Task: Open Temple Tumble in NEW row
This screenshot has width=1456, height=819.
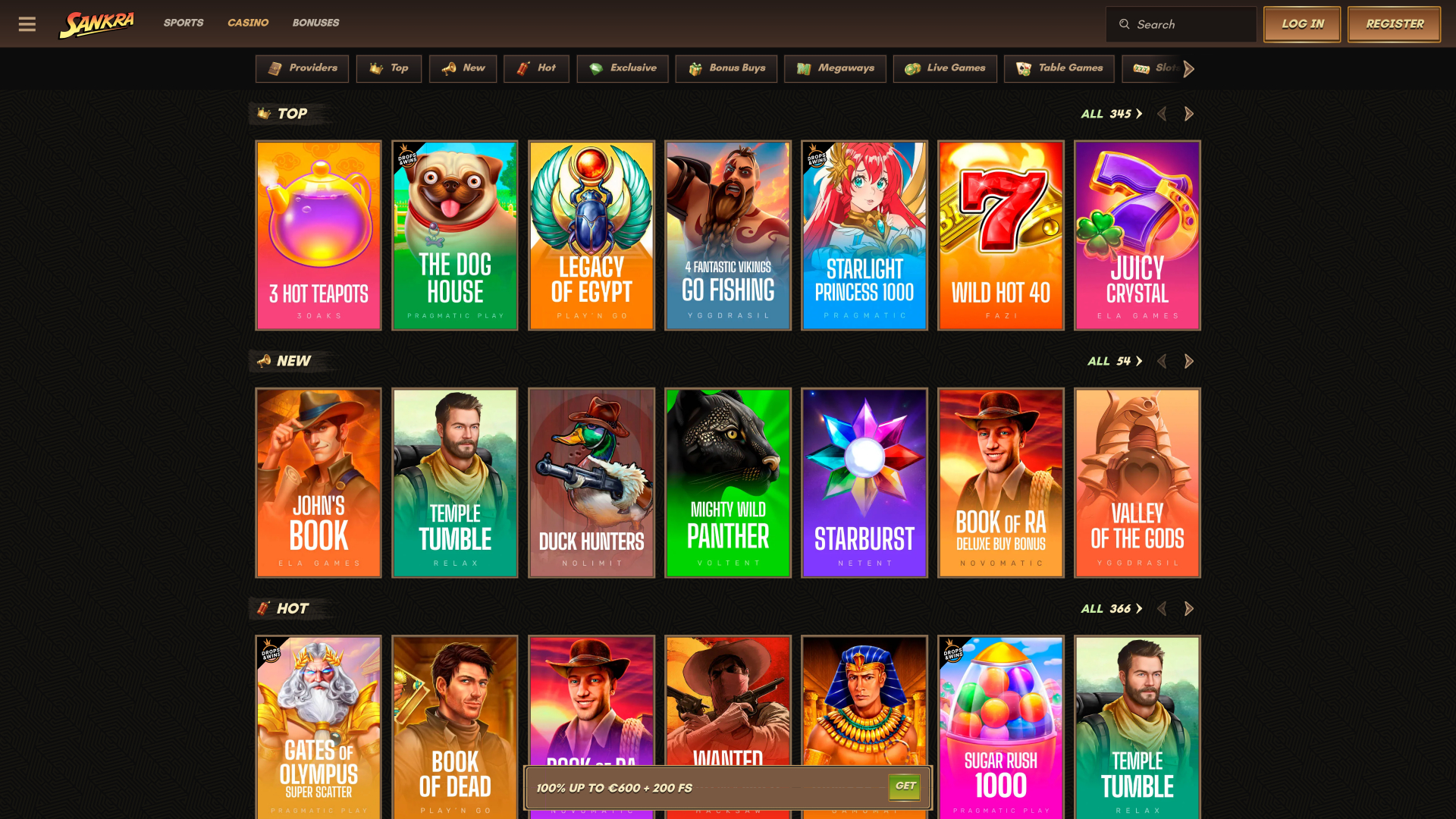Action: pyautogui.click(x=455, y=483)
